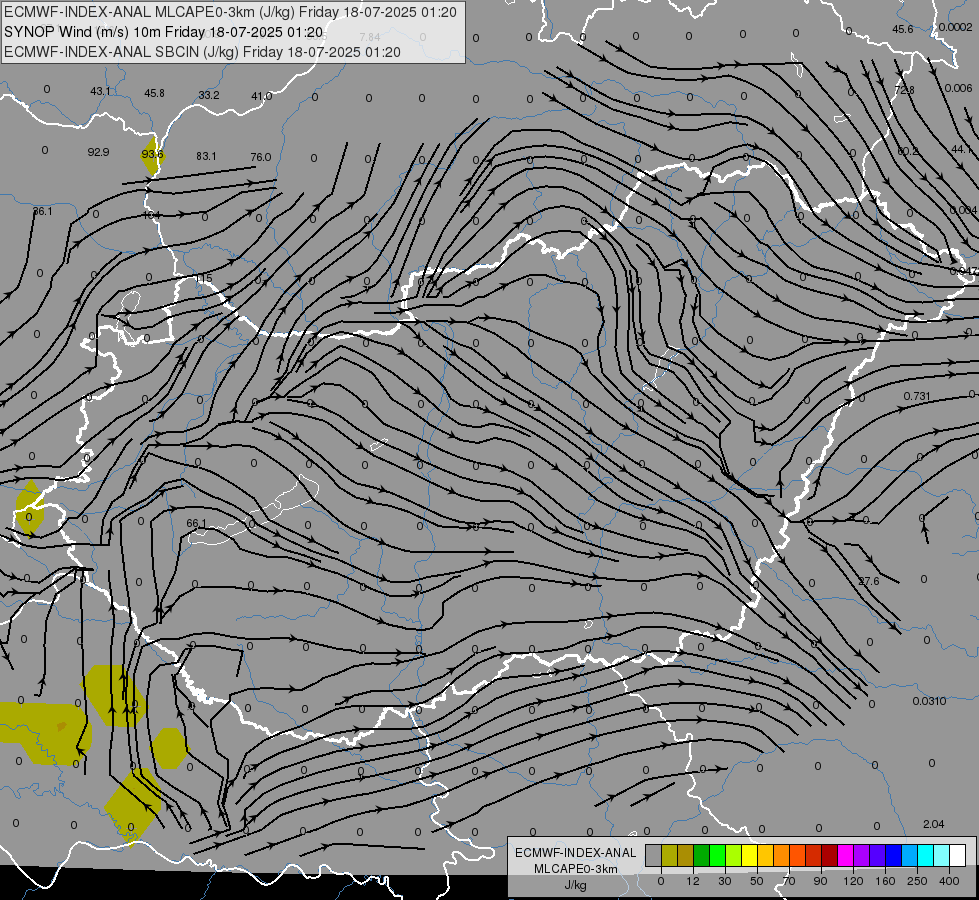Click the map value 115
The image size is (979, 900).
pos(204,278)
